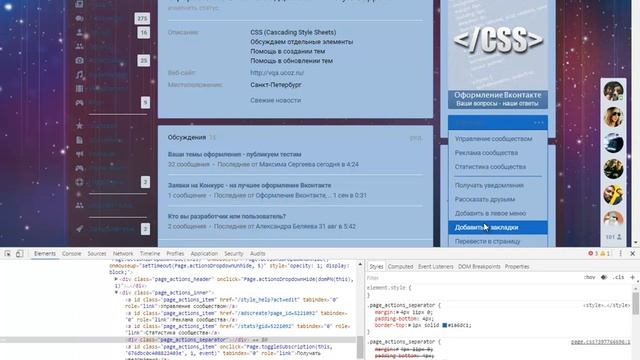Click the rocket icon at sidebar bottom

pyautogui.click(x=80, y=229)
